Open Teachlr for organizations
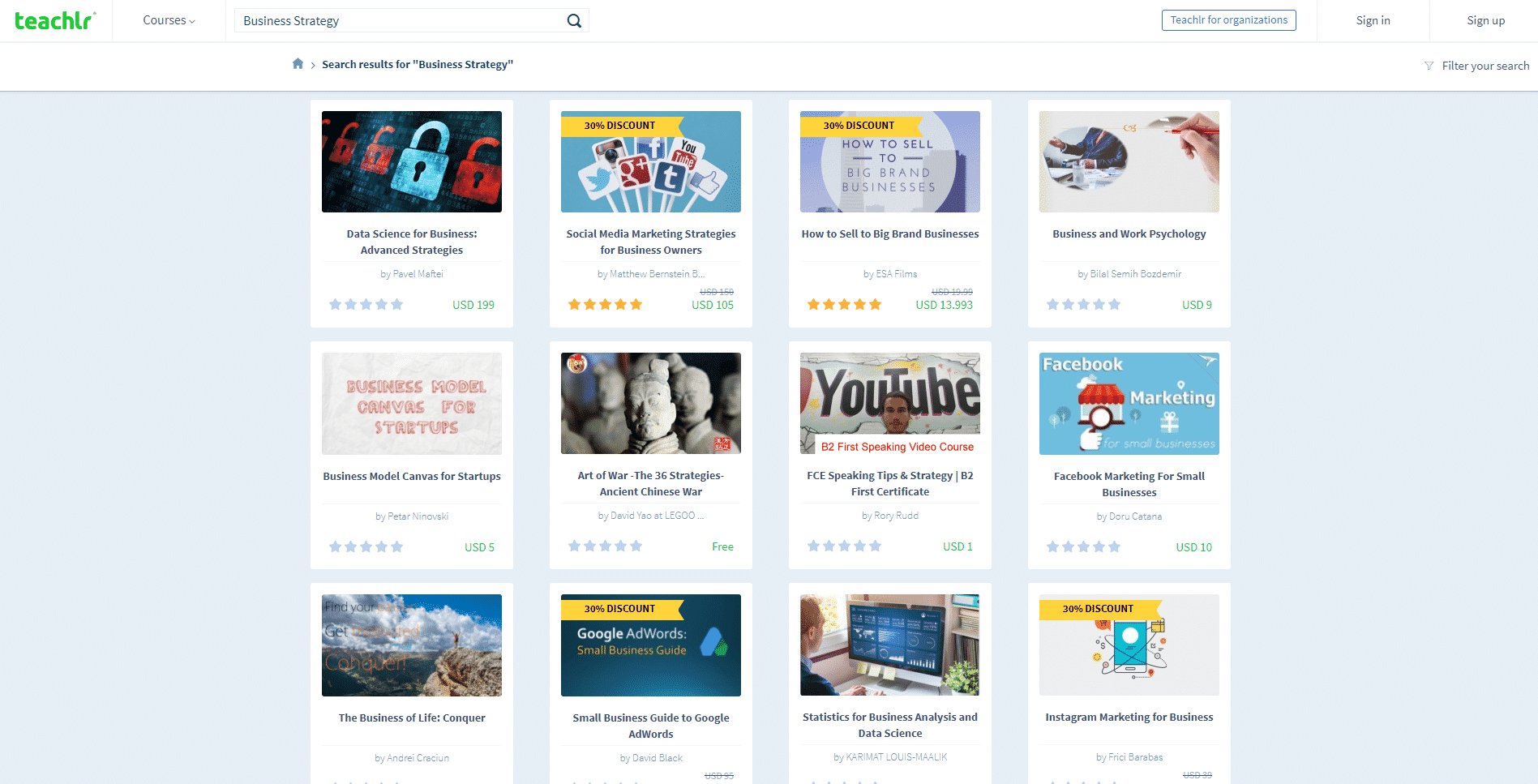 coord(1228,20)
